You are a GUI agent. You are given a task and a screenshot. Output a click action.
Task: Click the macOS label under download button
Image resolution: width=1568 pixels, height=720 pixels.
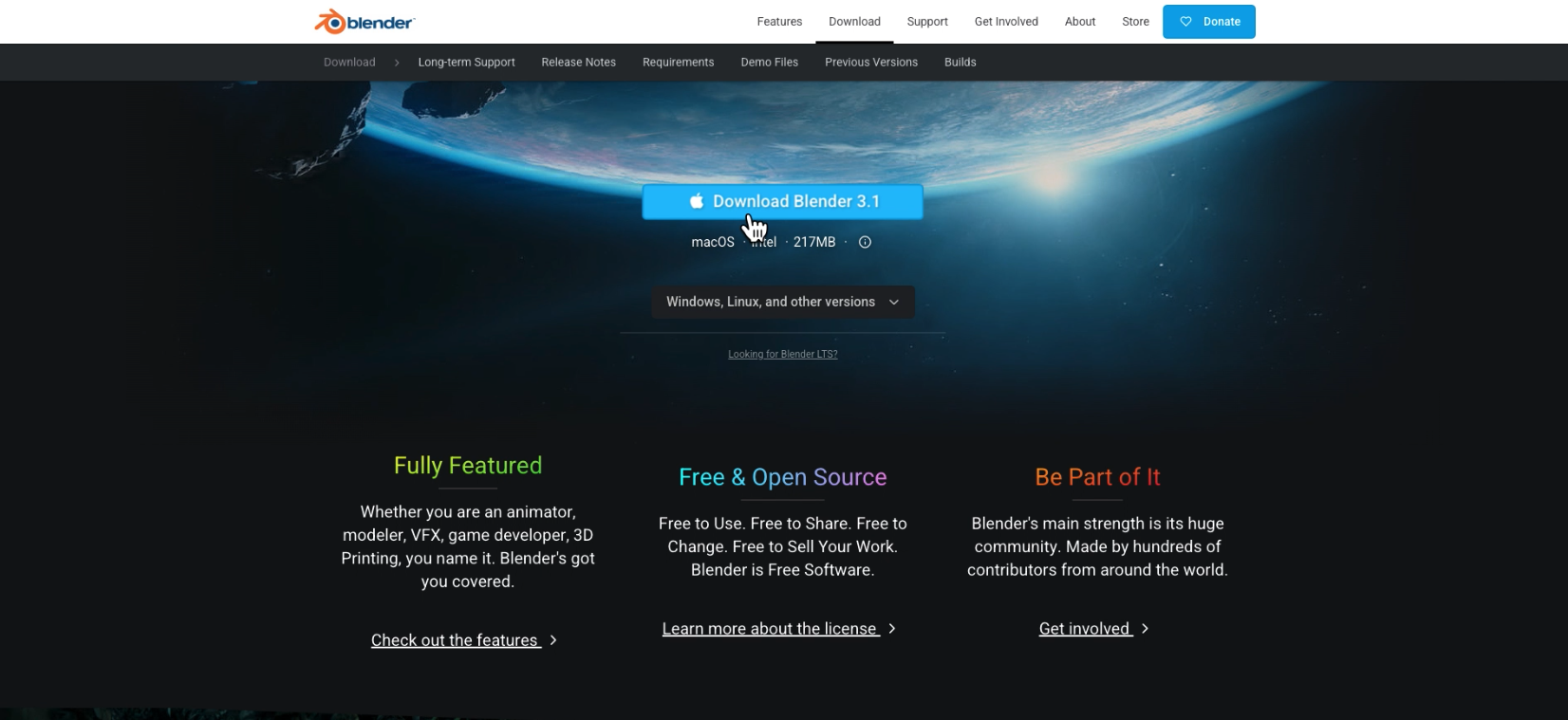713,243
